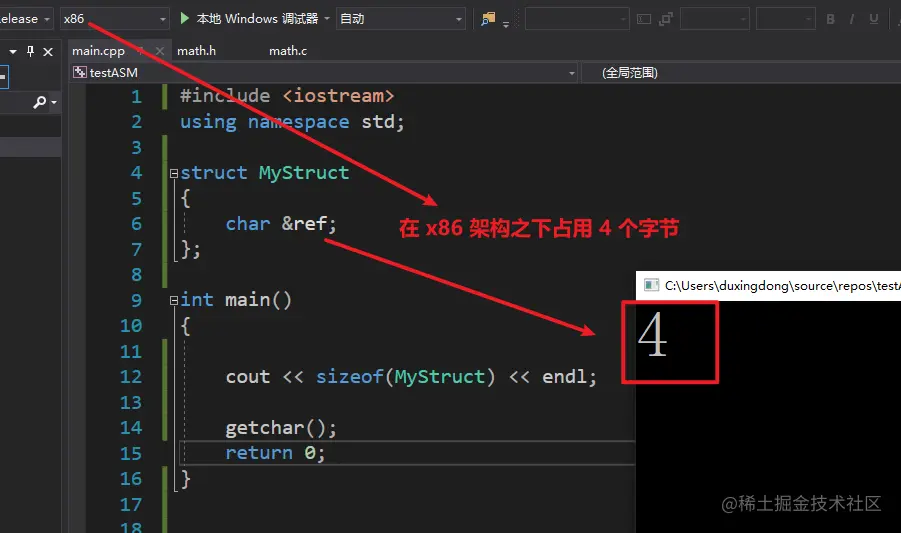This screenshot has width=901, height=533.
Task: Switch to math.c tab
Action: pyautogui.click(x=288, y=51)
